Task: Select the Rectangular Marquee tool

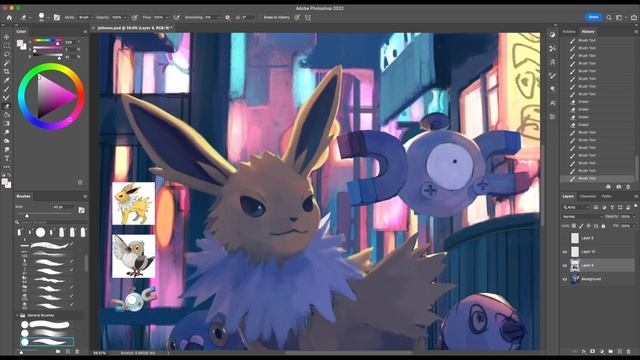Action: 7,45
